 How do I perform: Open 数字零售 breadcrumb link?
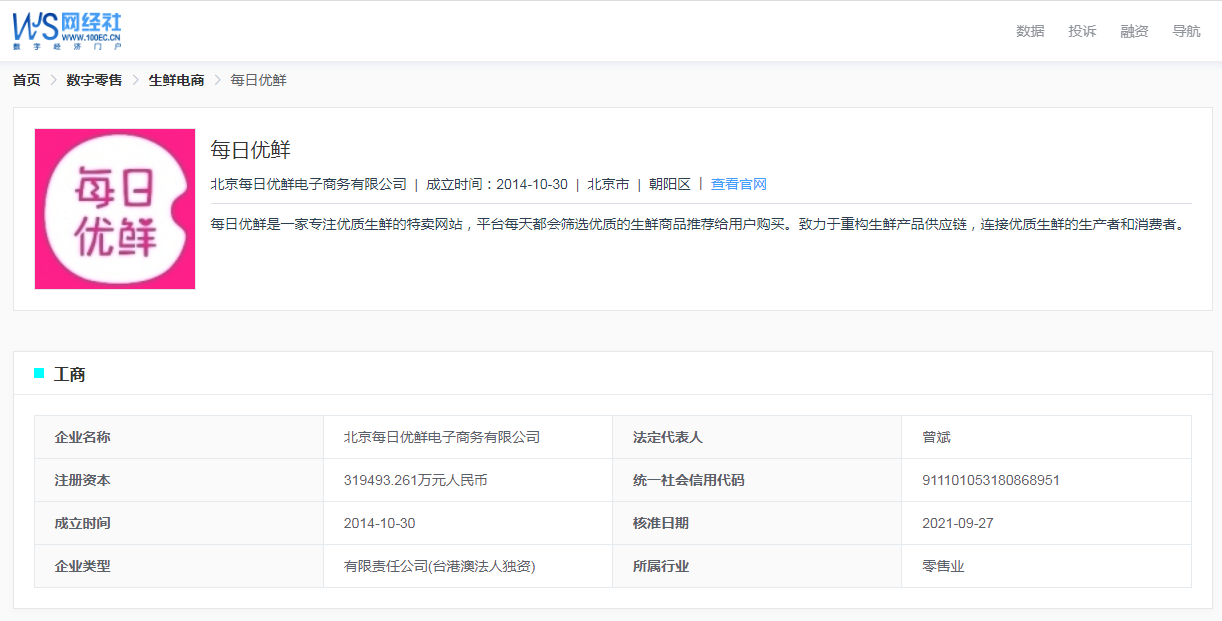94,80
